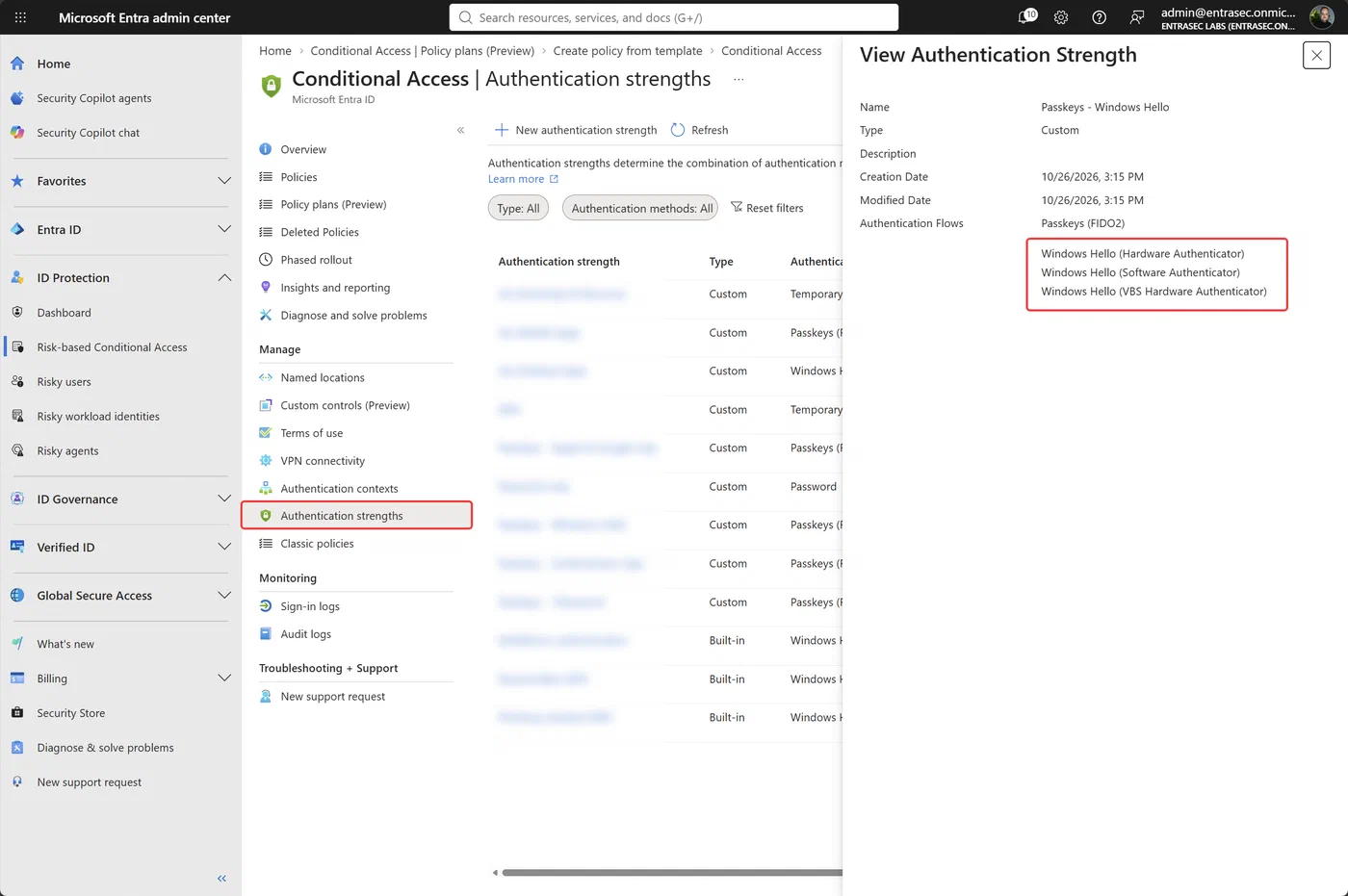The width and height of the screenshot is (1348, 896).
Task: Collapse the left navigation sidebar
Action: pyautogui.click(x=221, y=879)
